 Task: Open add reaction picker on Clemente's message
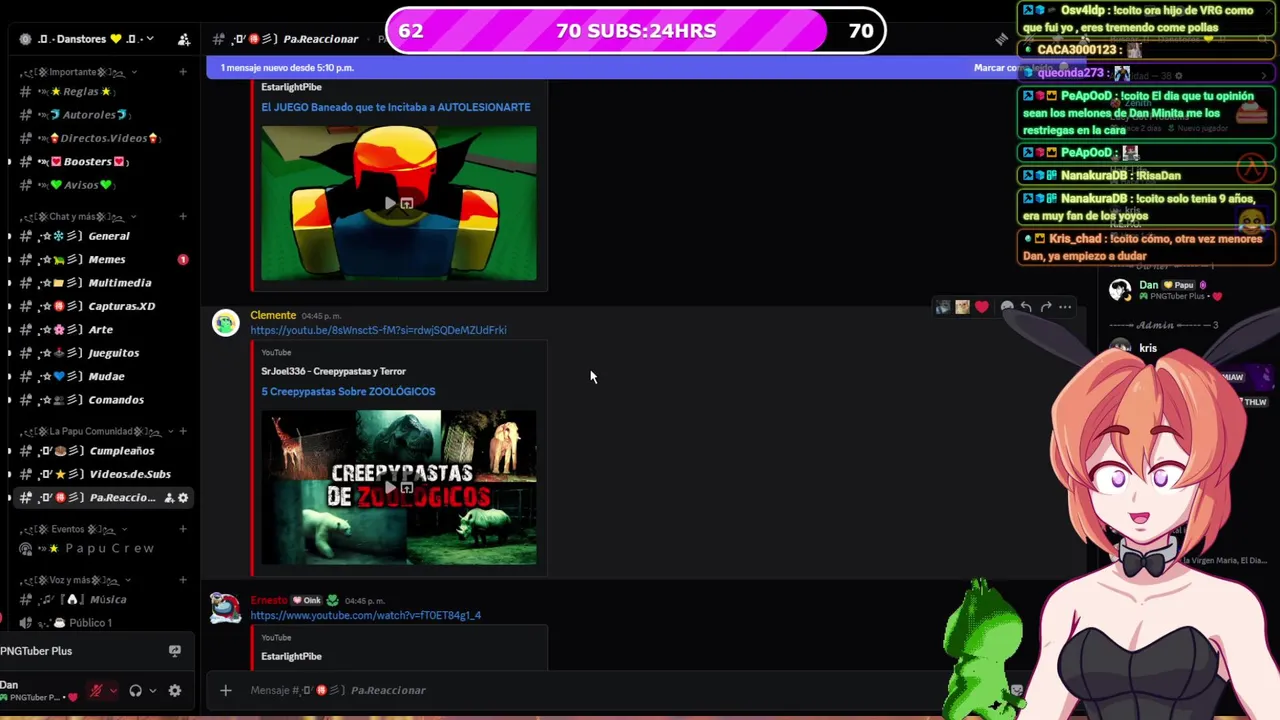[1007, 307]
